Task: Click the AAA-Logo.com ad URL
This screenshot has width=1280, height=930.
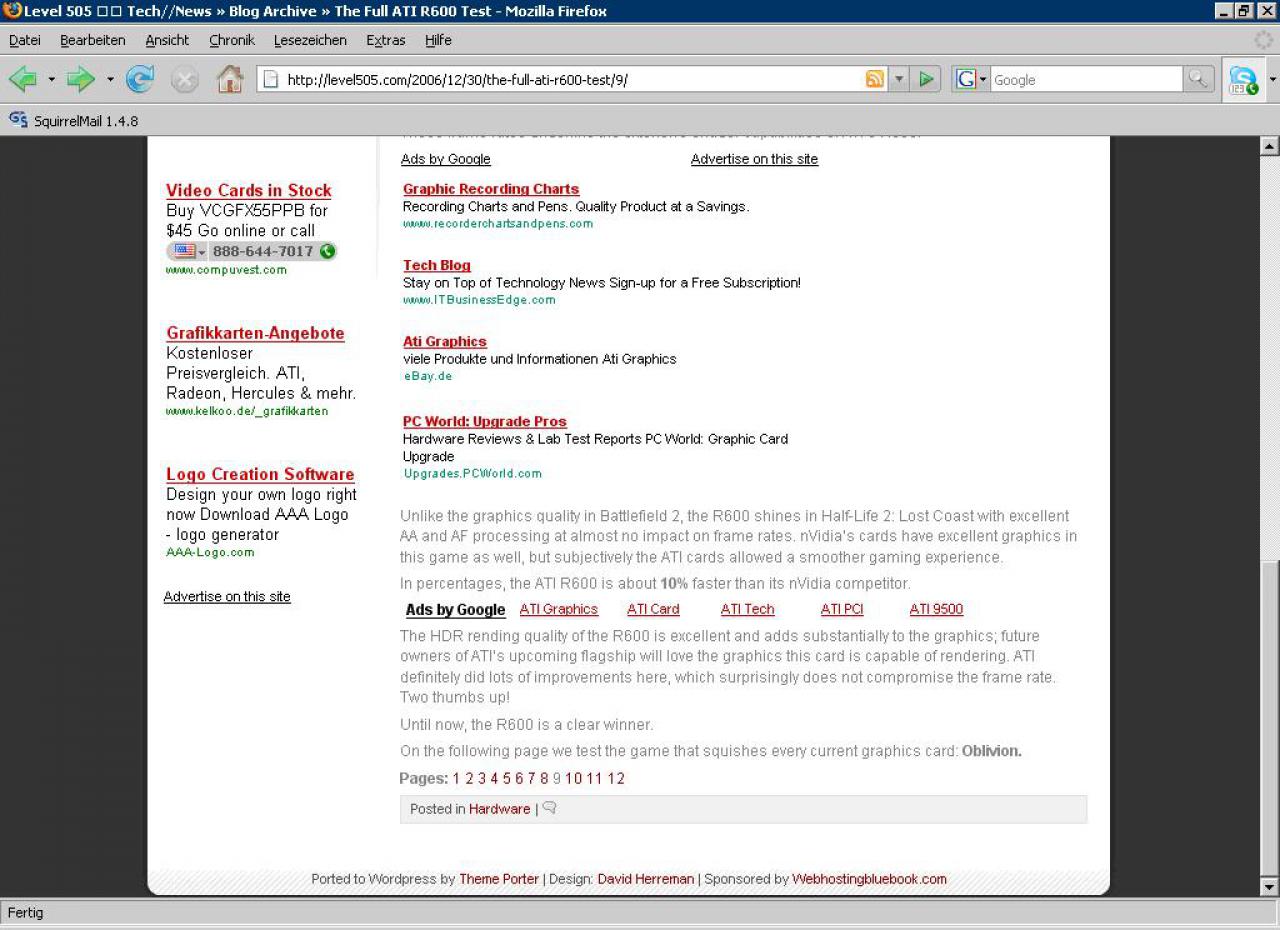Action: [x=210, y=552]
